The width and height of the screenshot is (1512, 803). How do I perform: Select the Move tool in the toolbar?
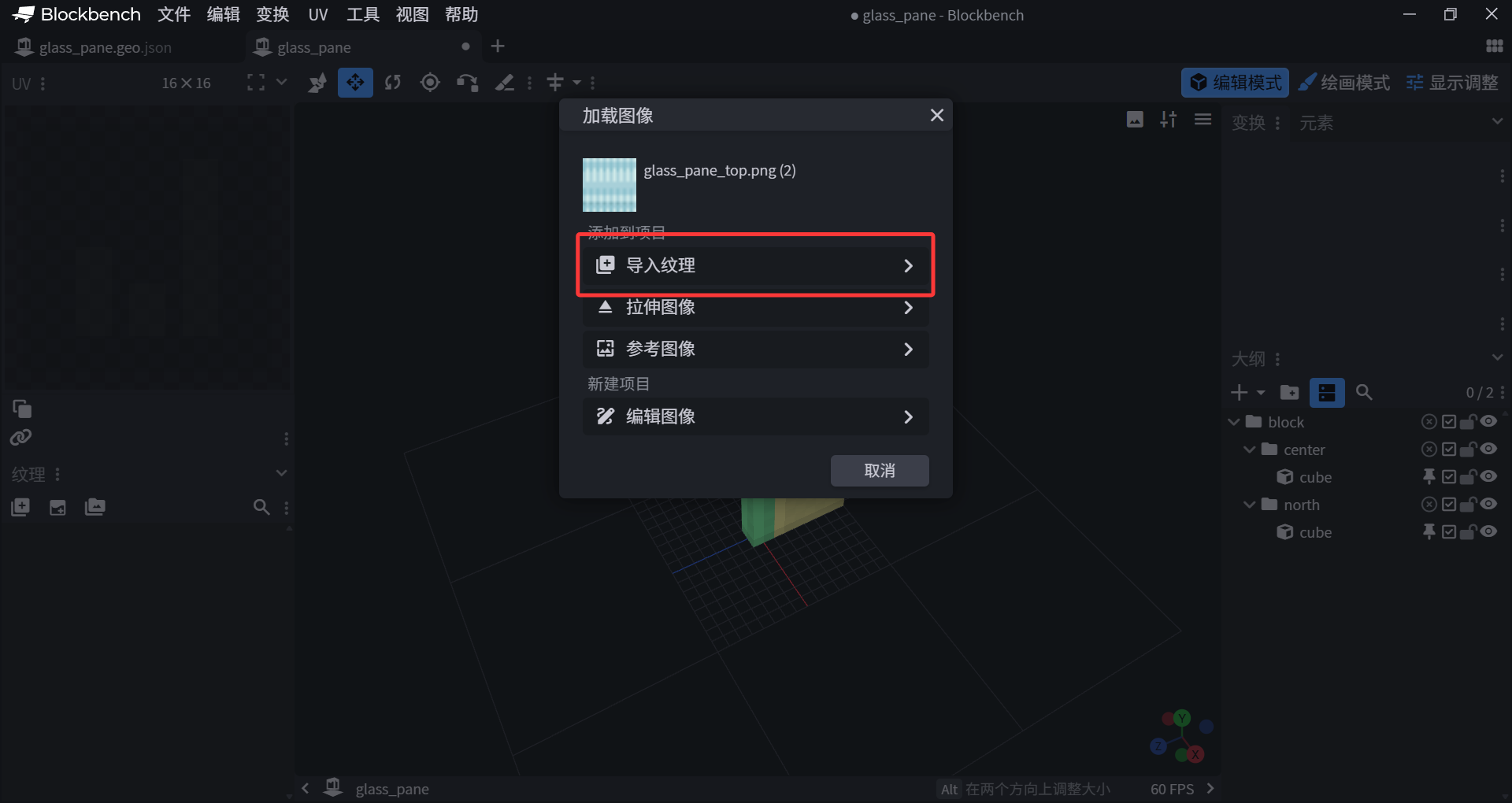tap(355, 83)
